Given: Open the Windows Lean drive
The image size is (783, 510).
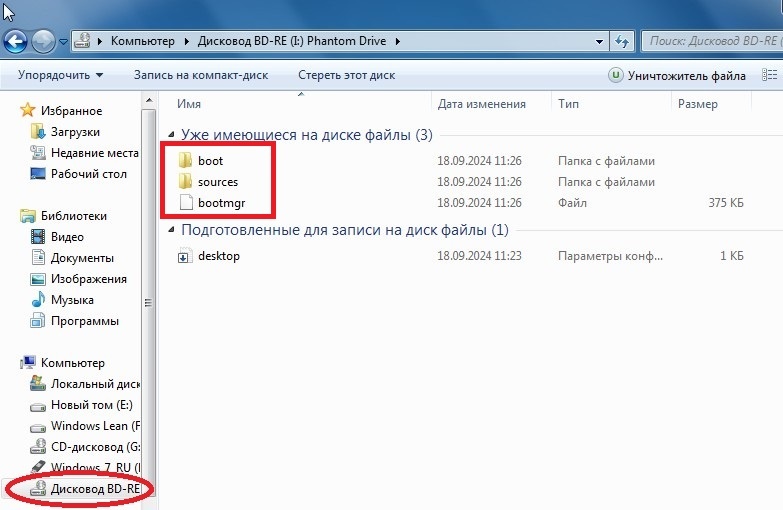Looking at the screenshot, I should pos(95,426).
